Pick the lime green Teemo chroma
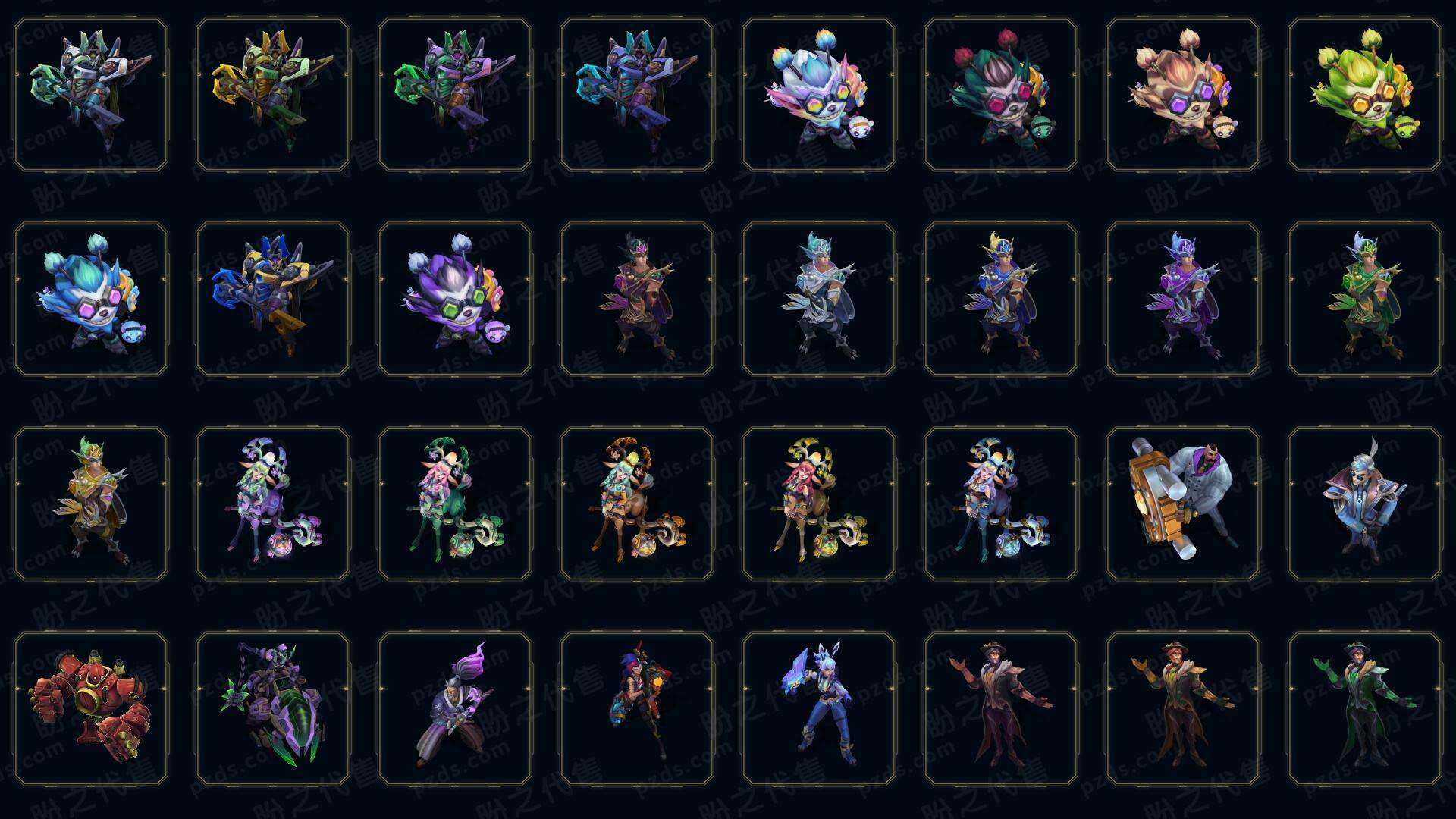The image size is (1456, 819). 1365,95
